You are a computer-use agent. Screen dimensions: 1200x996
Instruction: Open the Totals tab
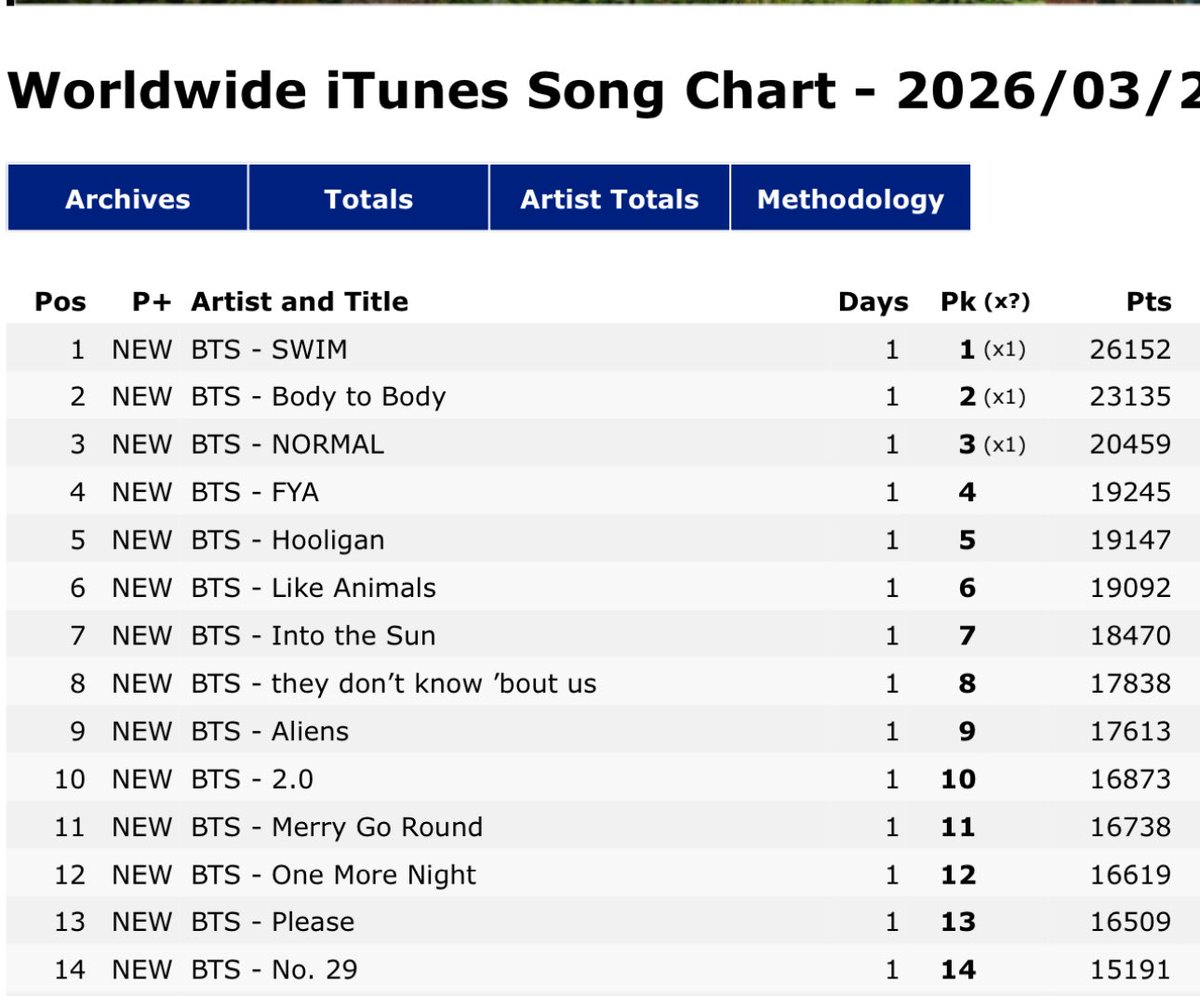368,198
